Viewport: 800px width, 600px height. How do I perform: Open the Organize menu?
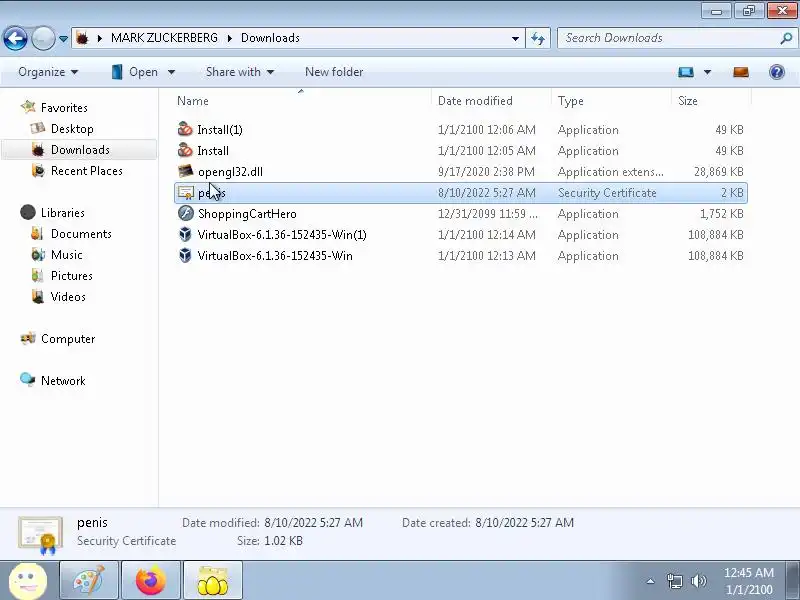coord(48,72)
